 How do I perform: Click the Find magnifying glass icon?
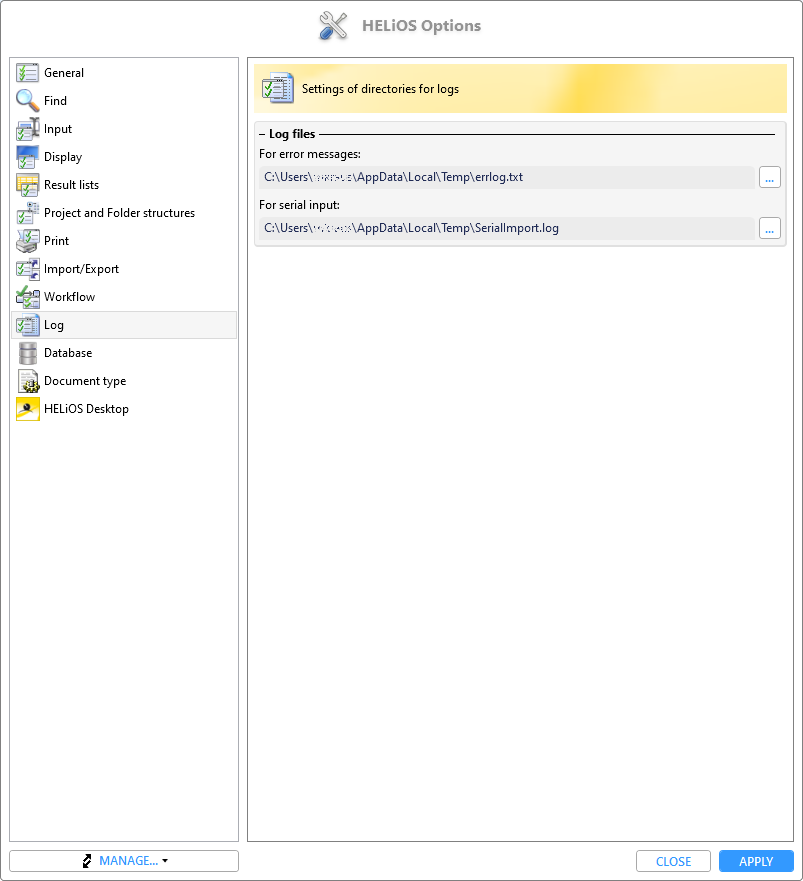pos(28,101)
